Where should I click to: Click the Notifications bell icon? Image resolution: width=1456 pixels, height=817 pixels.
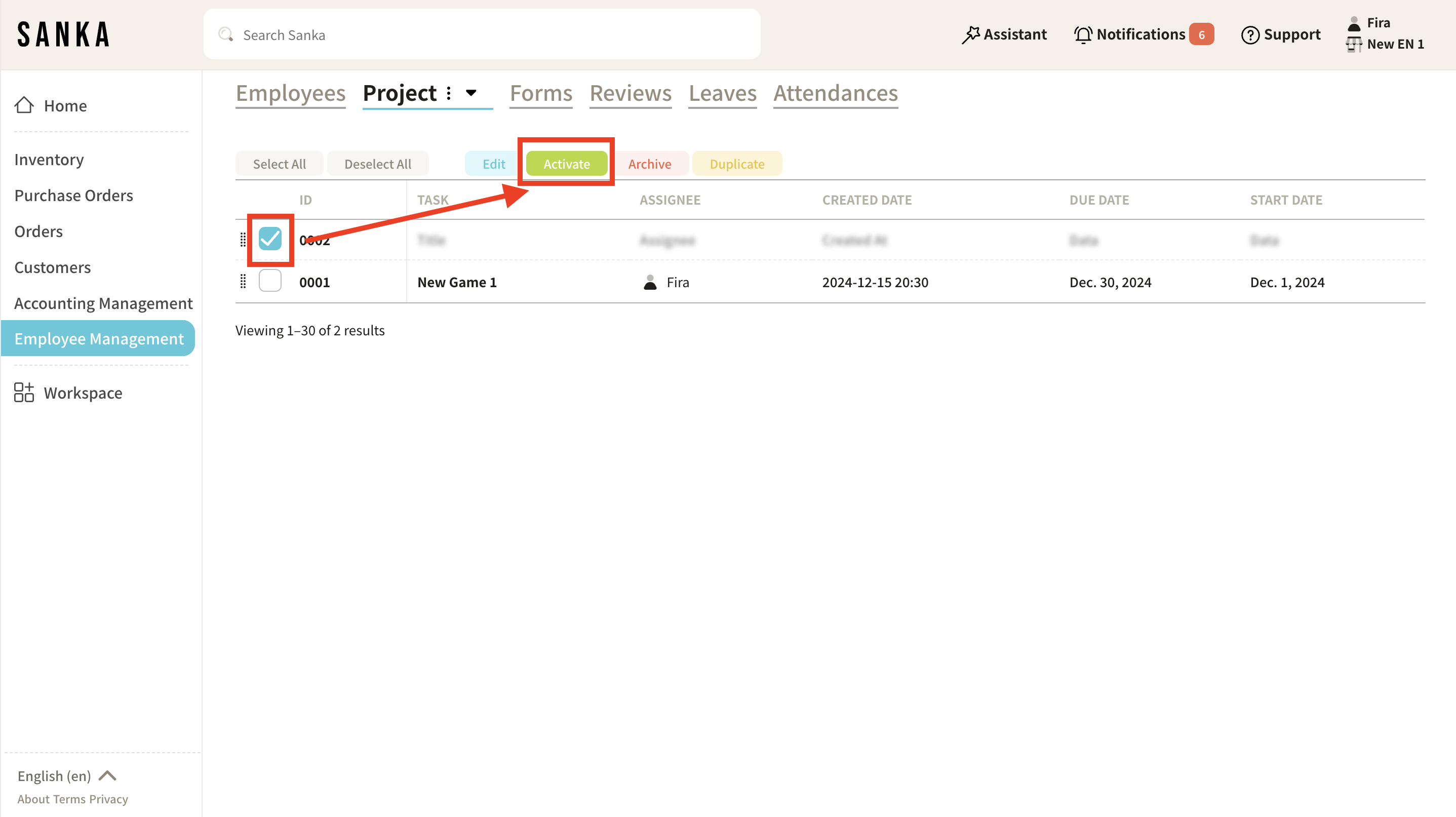coord(1082,34)
